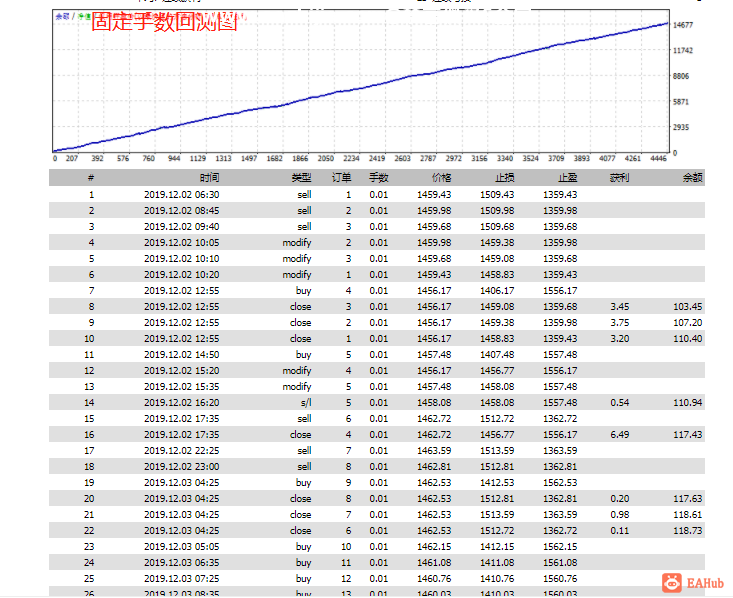This screenshot has height=598, width=733.
Task: Click the 手数 column header
Action: [x=379, y=178]
